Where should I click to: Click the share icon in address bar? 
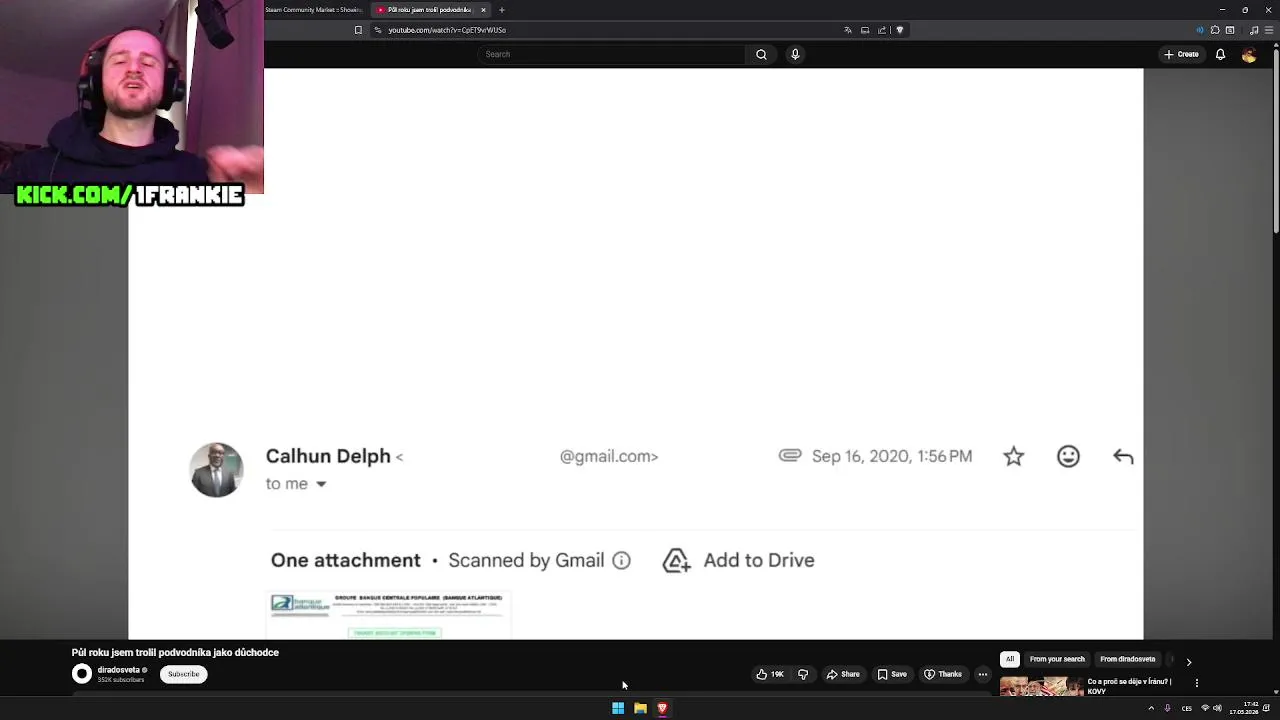click(882, 30)
